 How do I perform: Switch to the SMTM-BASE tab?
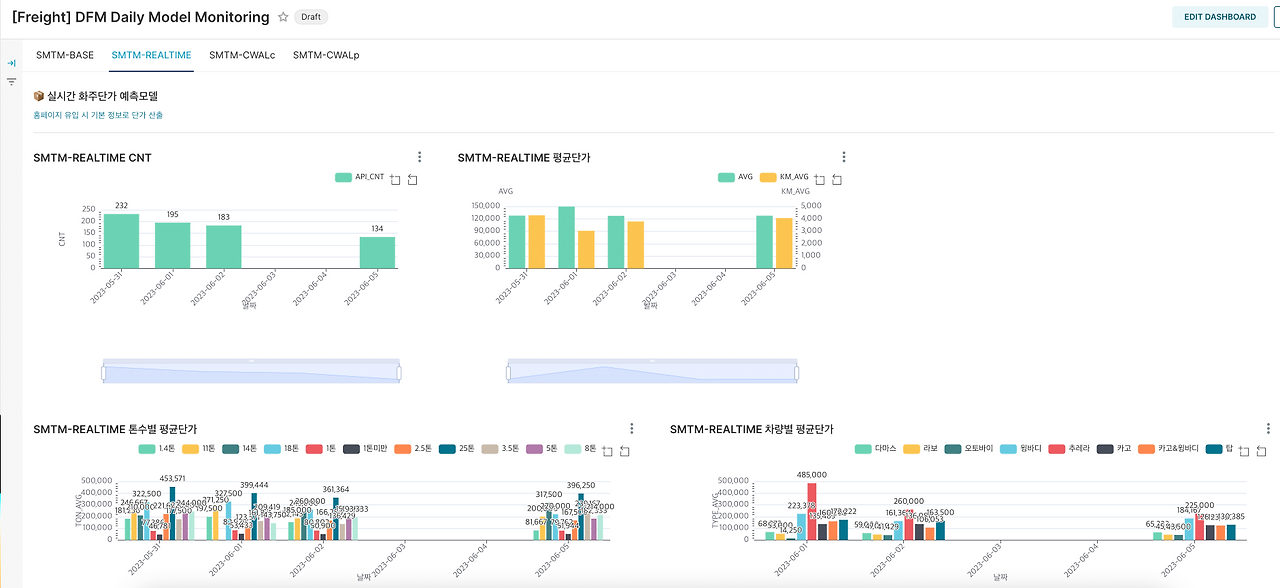pos(65,55)
